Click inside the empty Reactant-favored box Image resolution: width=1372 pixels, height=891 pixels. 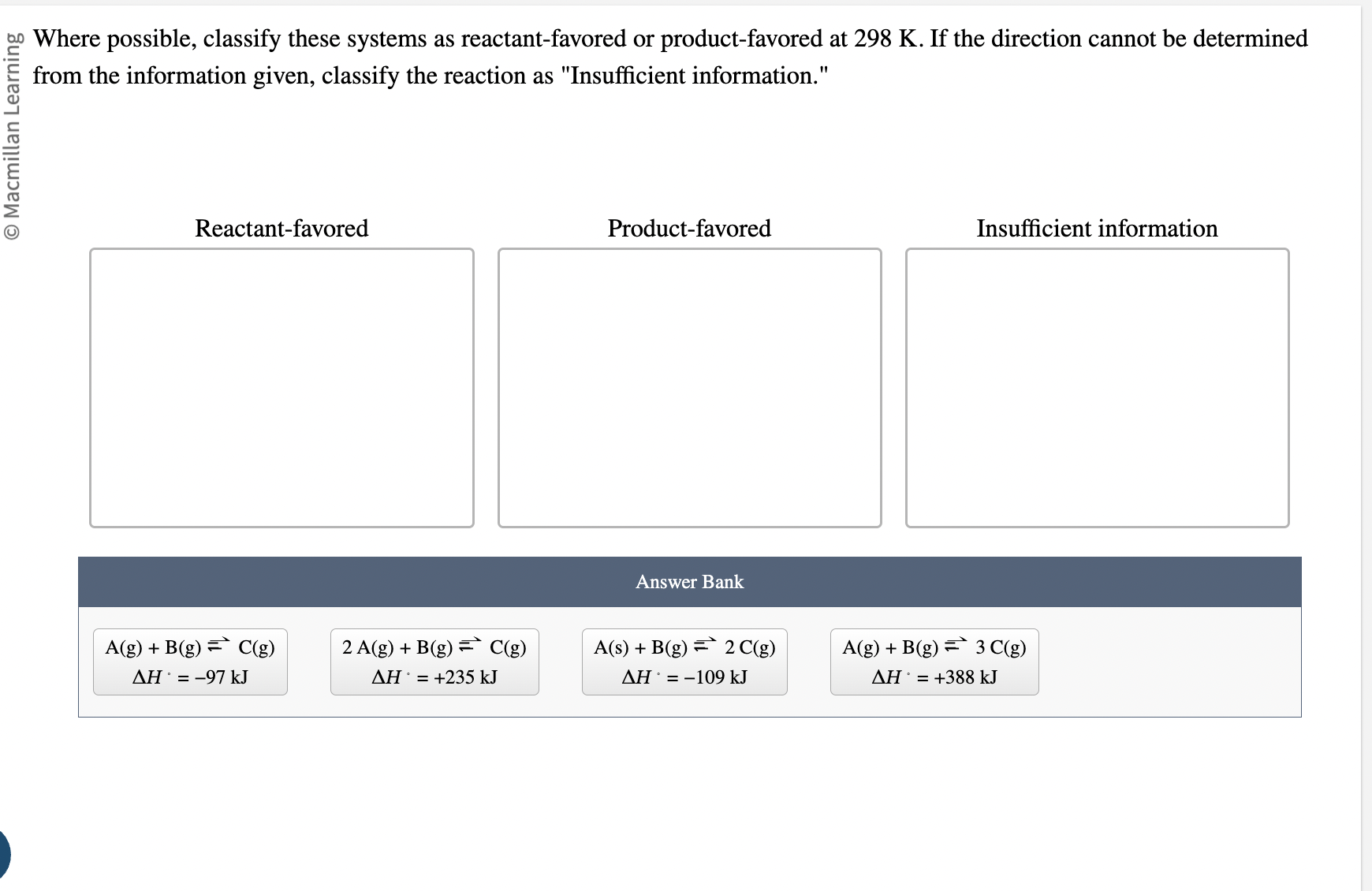281,386
